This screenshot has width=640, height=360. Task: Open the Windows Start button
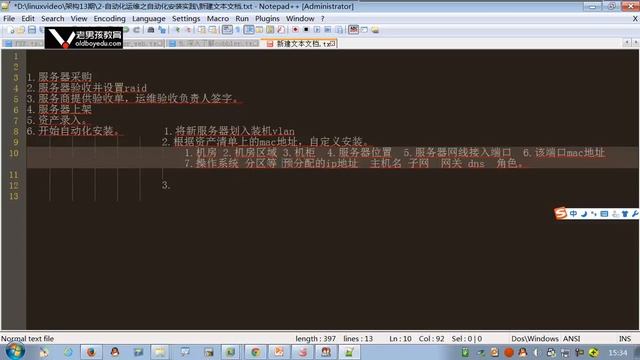click(15, 351)
